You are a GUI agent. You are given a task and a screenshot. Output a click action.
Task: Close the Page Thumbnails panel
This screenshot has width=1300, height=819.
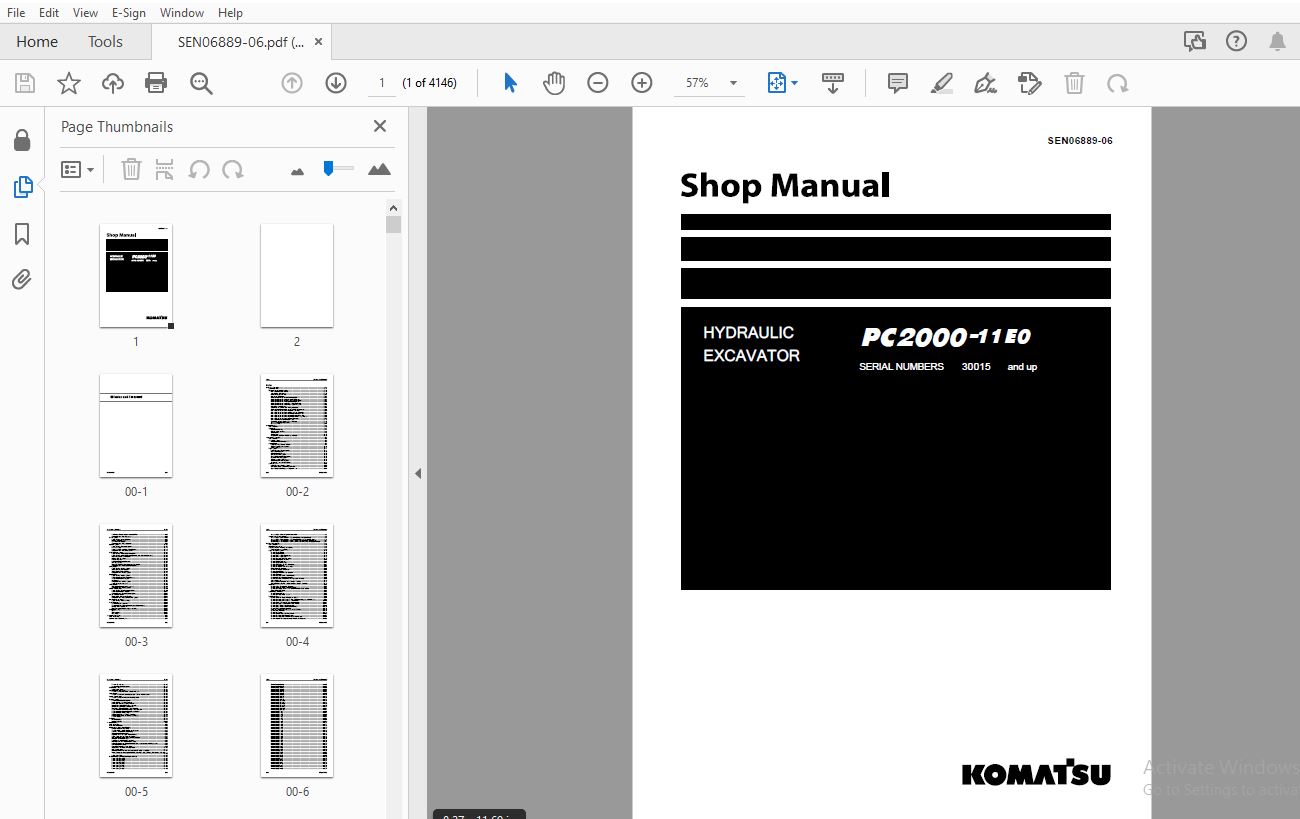tap(380, 126)
